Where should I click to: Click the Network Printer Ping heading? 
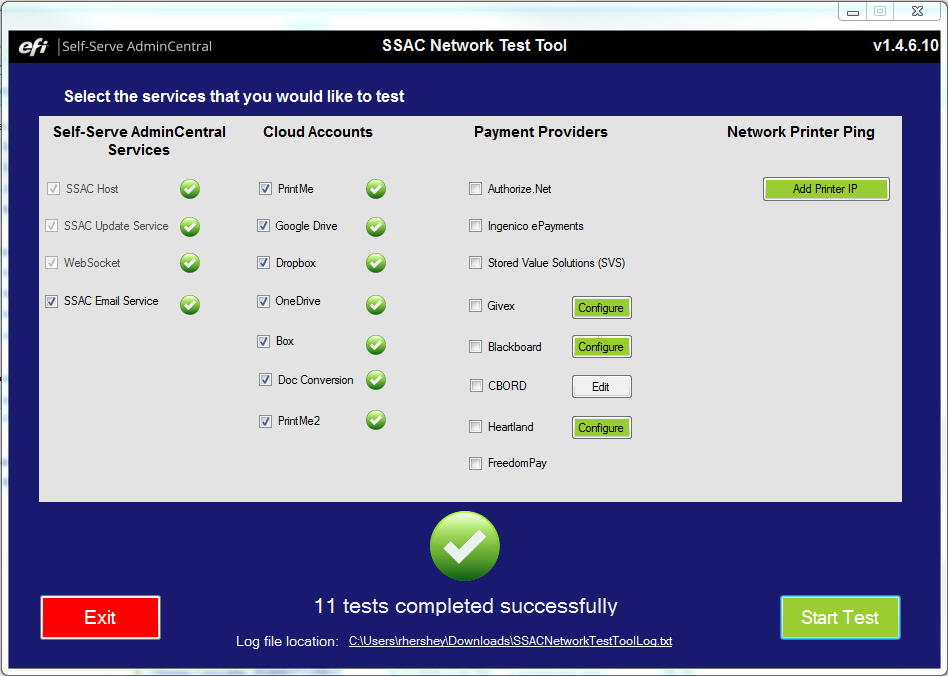coord(800,132)
